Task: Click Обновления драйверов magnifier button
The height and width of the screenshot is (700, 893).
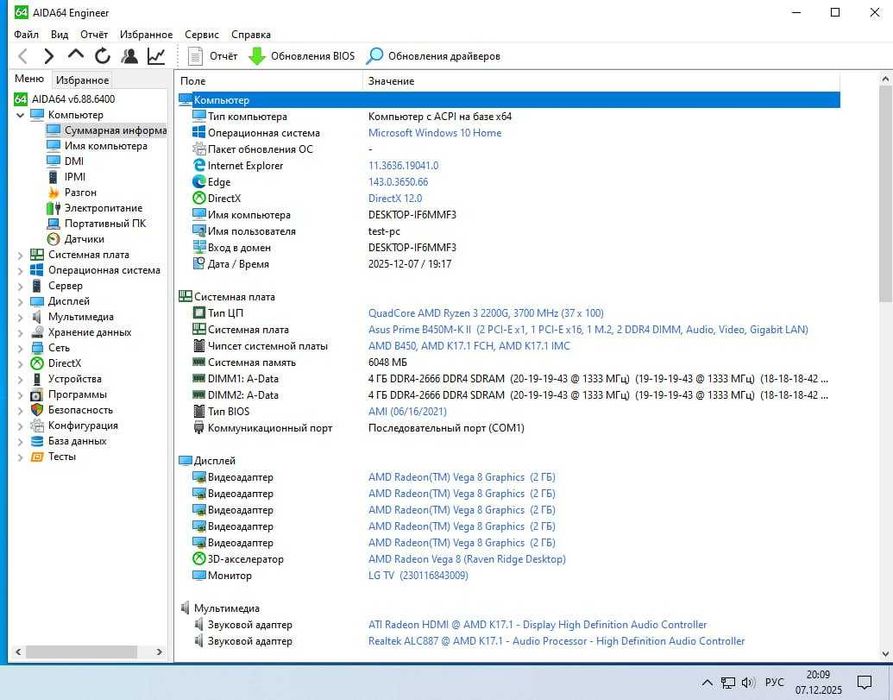Action: [x=433, y=56]
